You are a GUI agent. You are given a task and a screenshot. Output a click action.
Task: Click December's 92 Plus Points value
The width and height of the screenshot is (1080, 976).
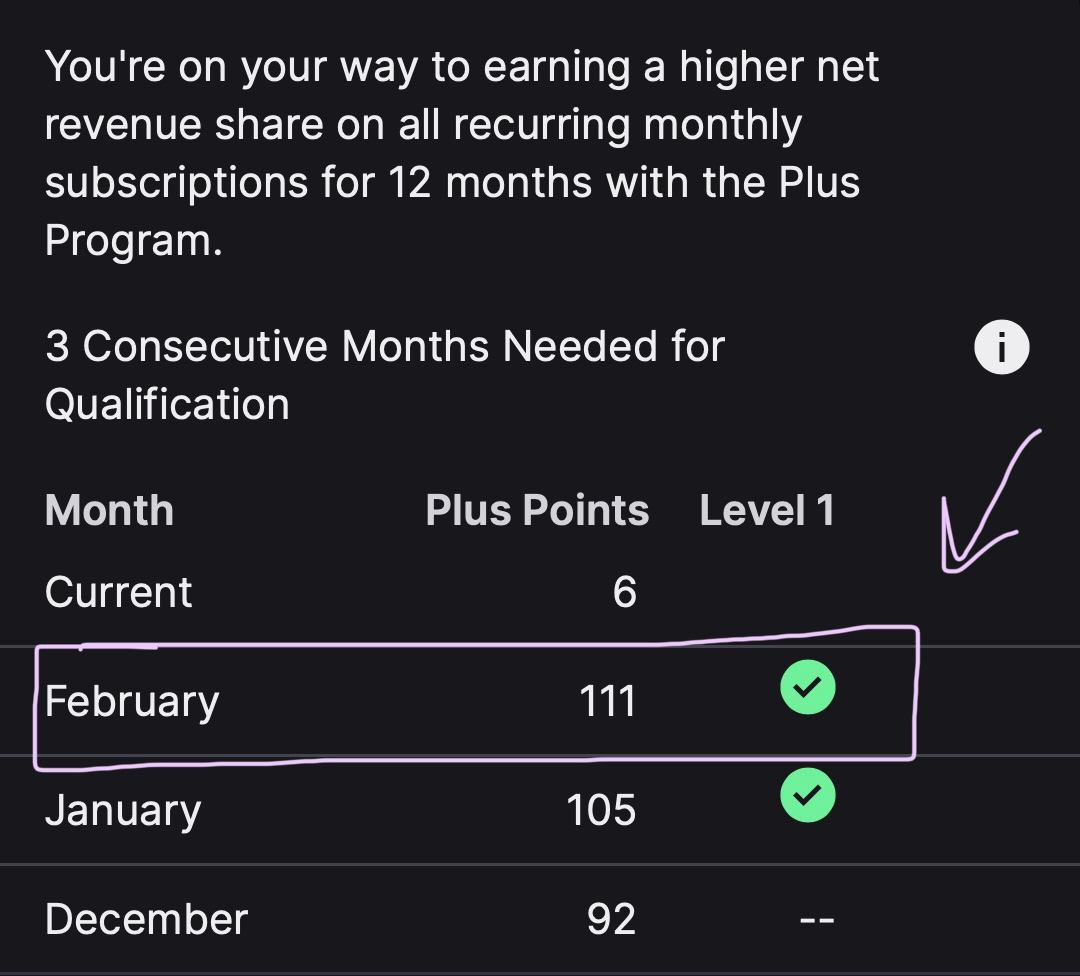point(611,920)
